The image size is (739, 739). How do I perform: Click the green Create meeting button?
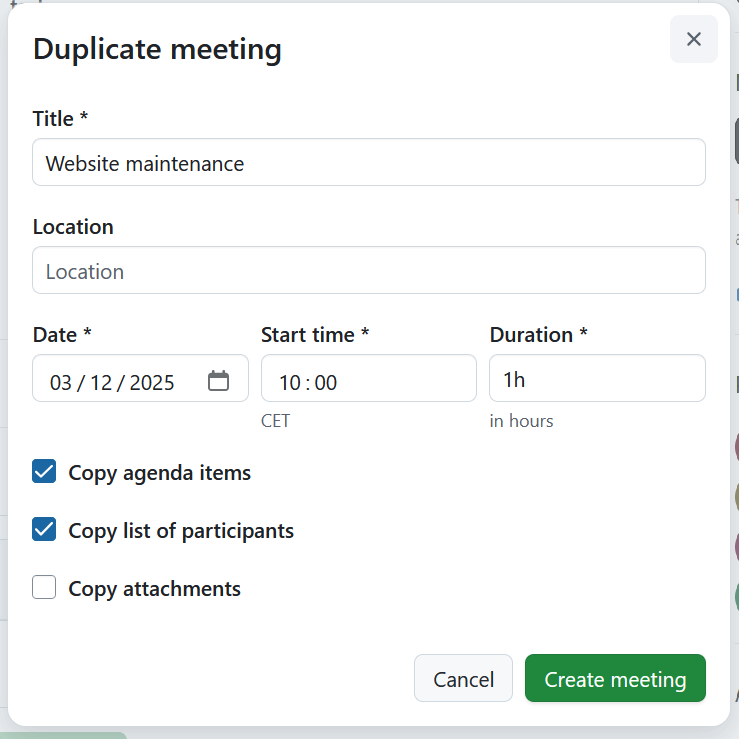click(x=615, y=679)
